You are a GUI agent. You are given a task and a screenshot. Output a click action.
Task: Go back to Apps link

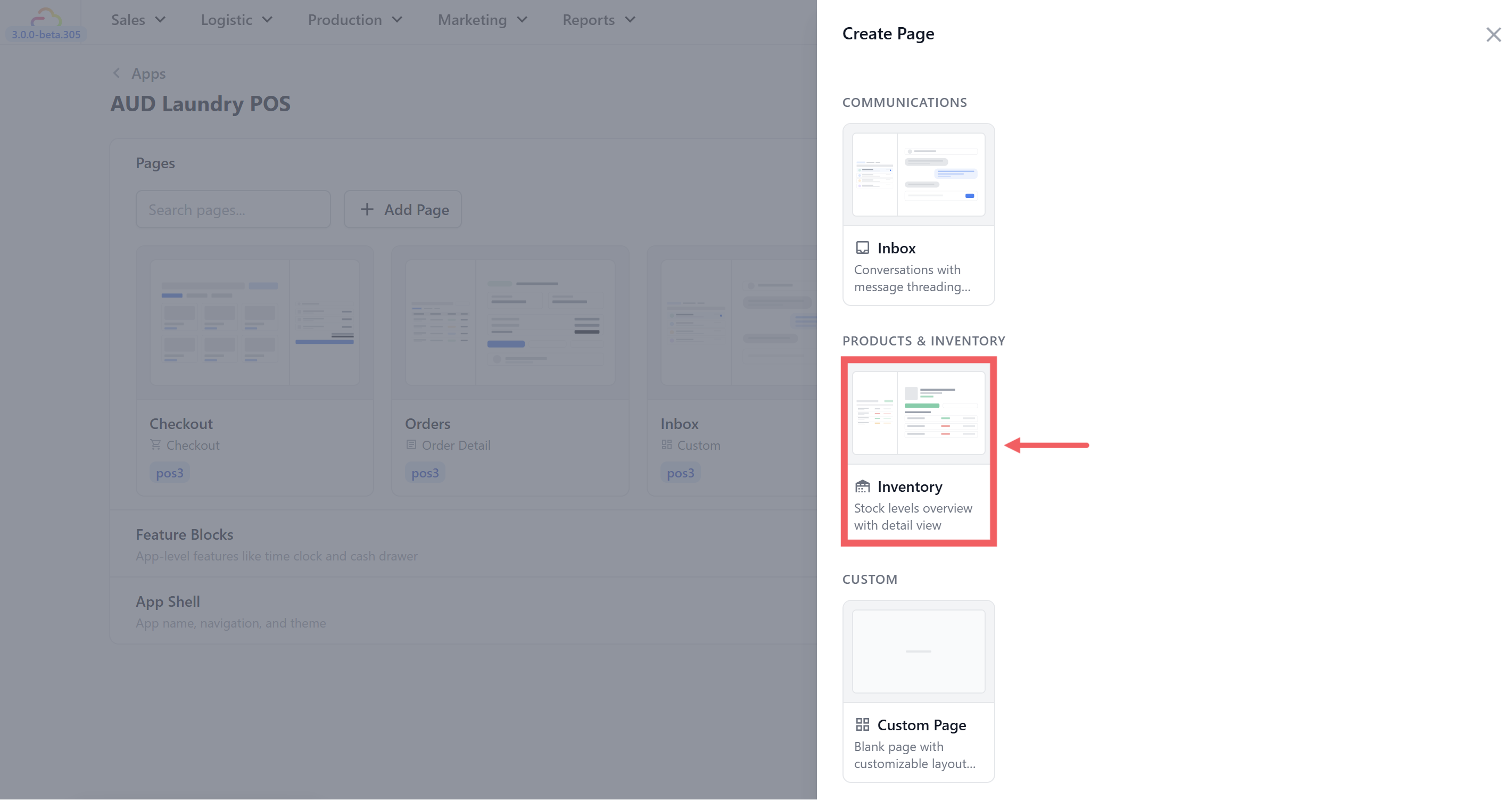coord(148,73)
